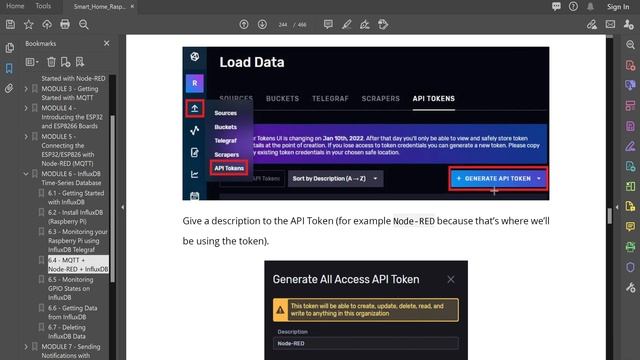Expand the MODULE 4 bookmark
This screenshot has width=640, height=360.
(x=26, y=108)
